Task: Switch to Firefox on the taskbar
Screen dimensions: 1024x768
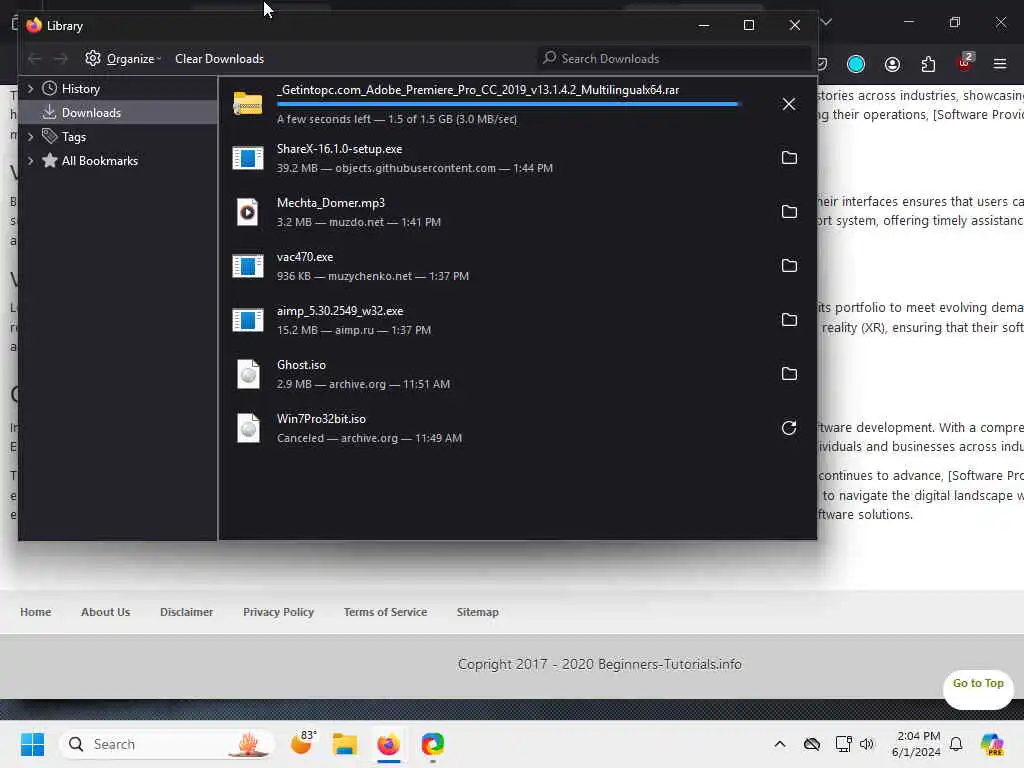Action: click(389, 744)
